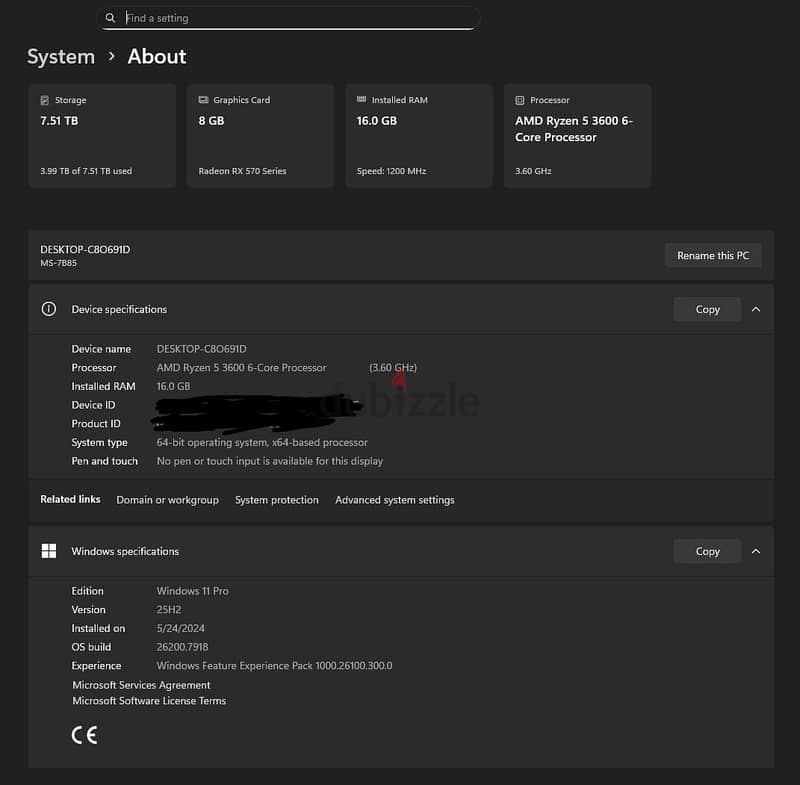Click the Graphics Card icon
The height and width of the screenshot is (785, 800).
point(203,99)
